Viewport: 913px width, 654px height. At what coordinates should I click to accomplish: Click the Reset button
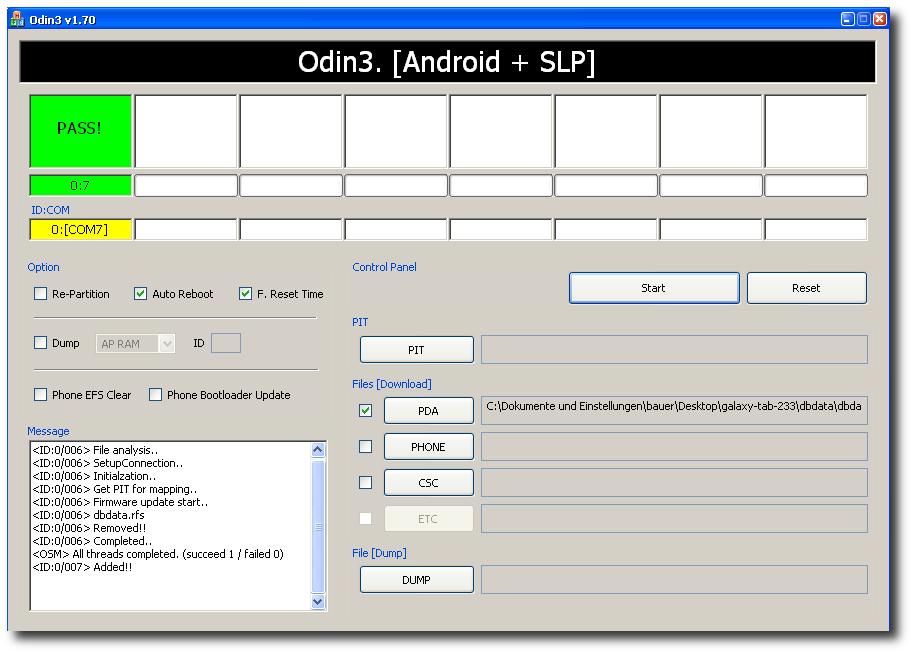click(x=806, y=288)
